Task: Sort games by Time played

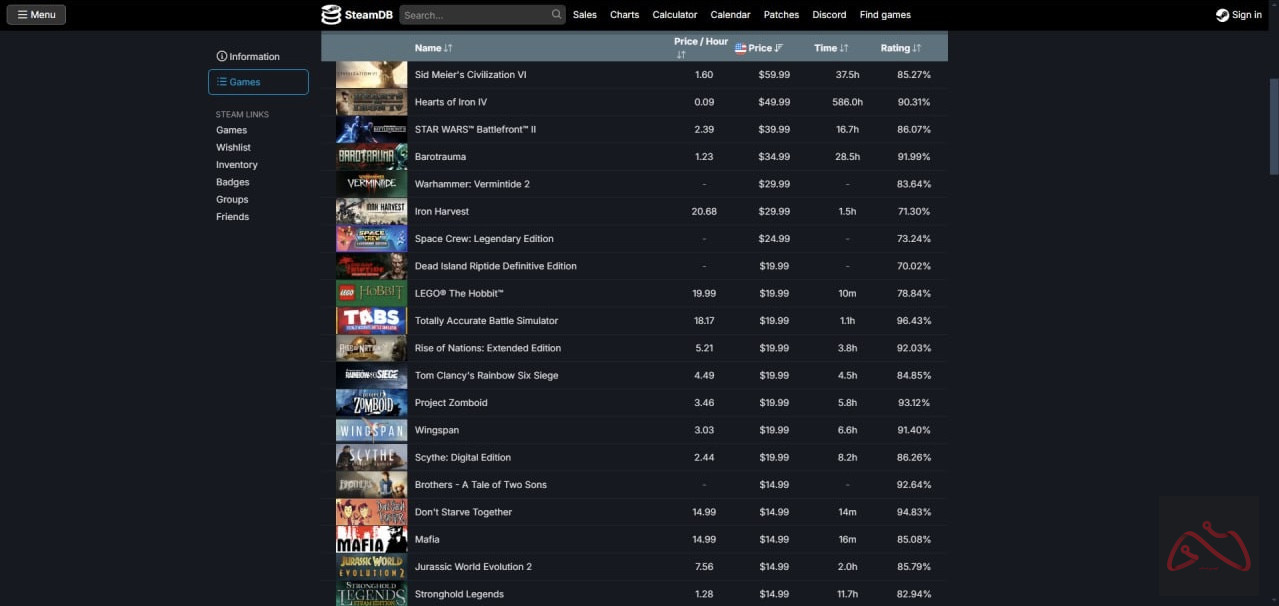Action: point(831,48)
